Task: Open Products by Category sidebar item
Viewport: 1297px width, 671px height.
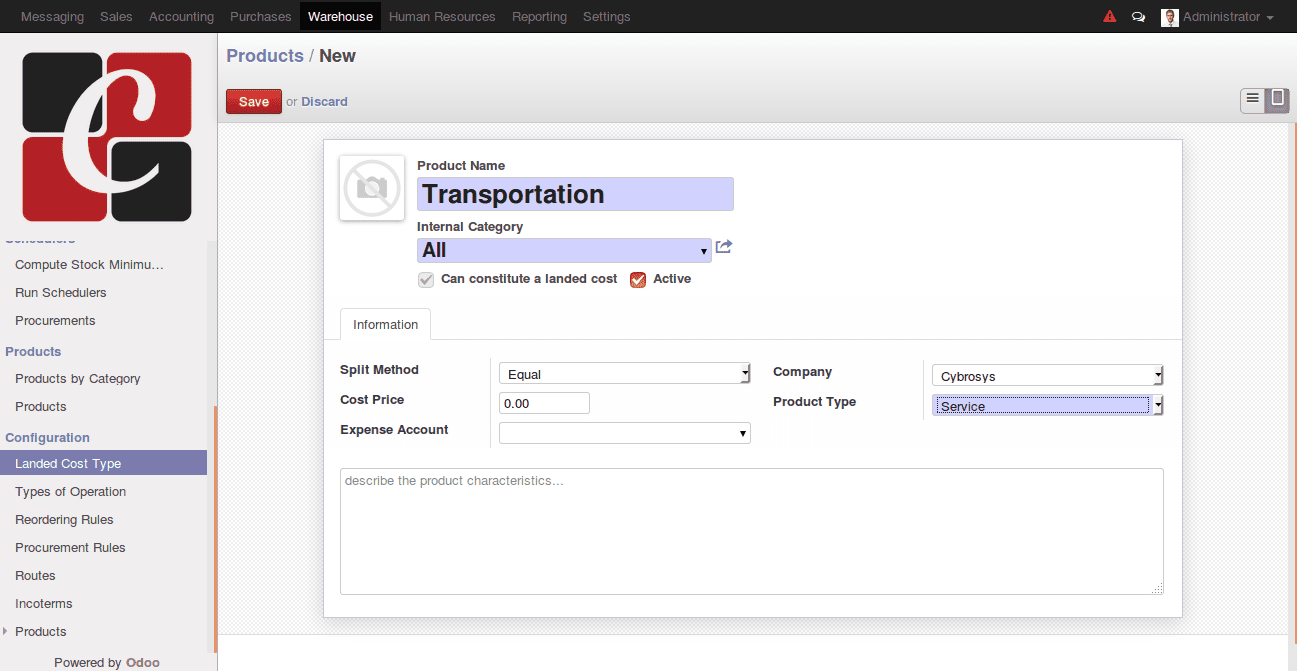Action: click(77, 379)
